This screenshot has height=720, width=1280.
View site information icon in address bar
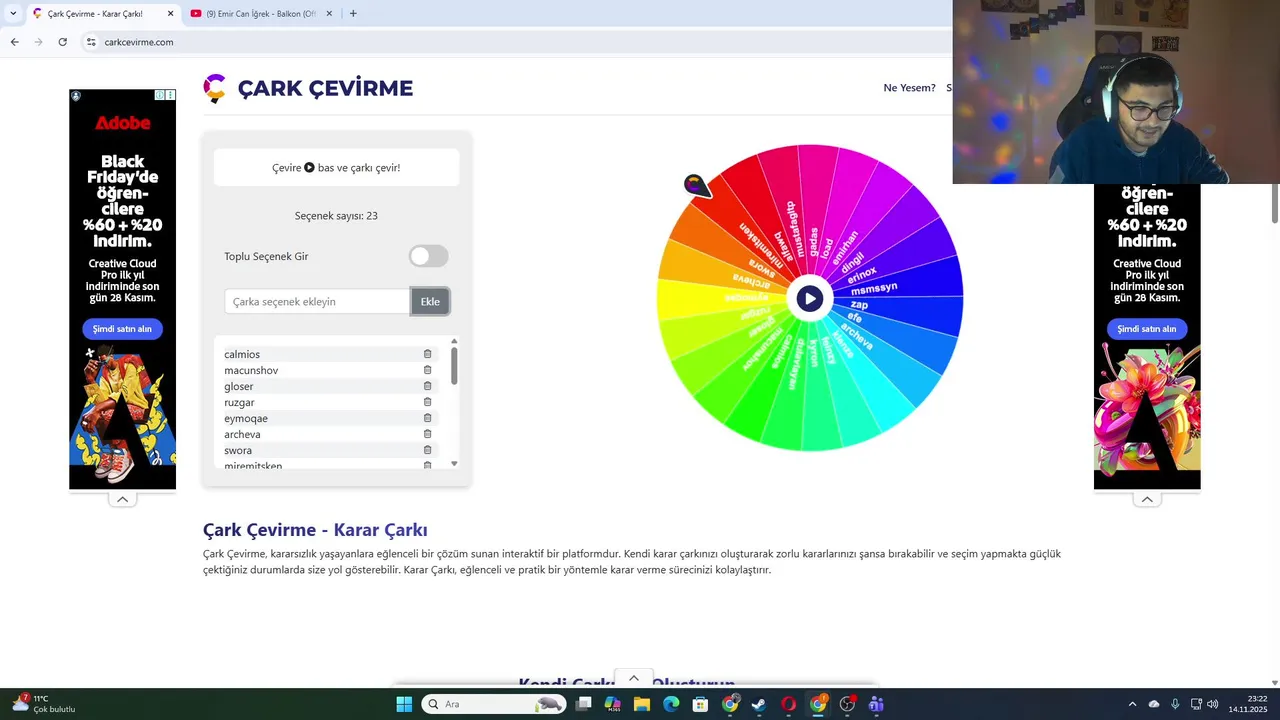91,42
